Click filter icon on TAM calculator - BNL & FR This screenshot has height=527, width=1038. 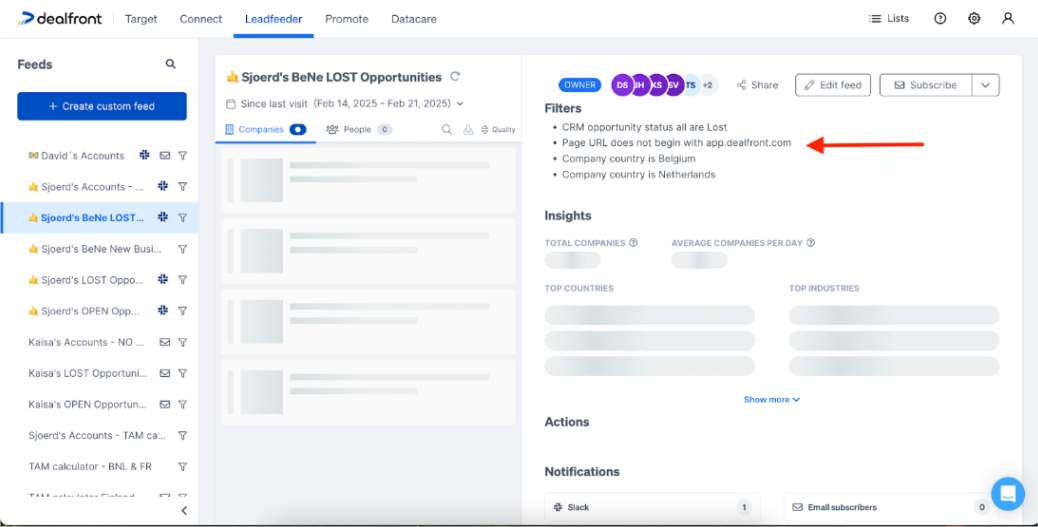[x=183, y=467]
